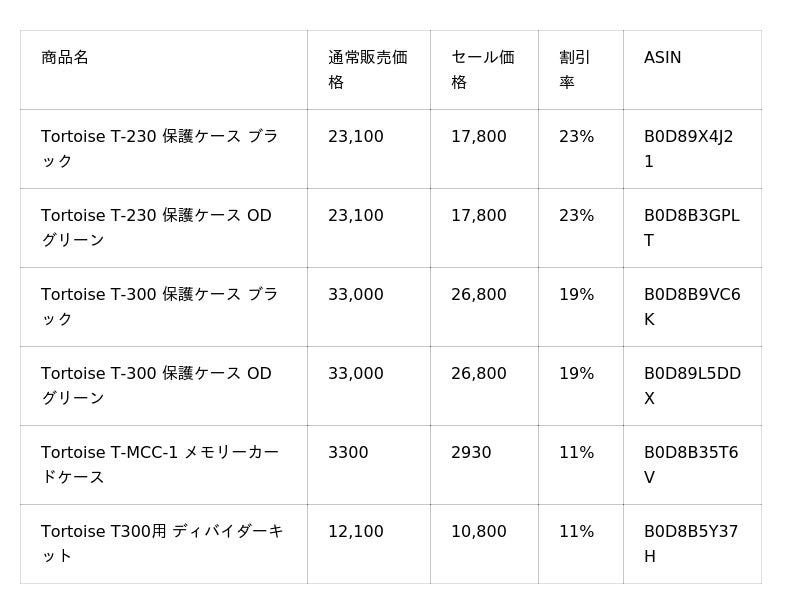Select ASIN B0D8B5Y37H cell
Image resolution: width=800 pixels, height=614 pixels.
(690, 544)
